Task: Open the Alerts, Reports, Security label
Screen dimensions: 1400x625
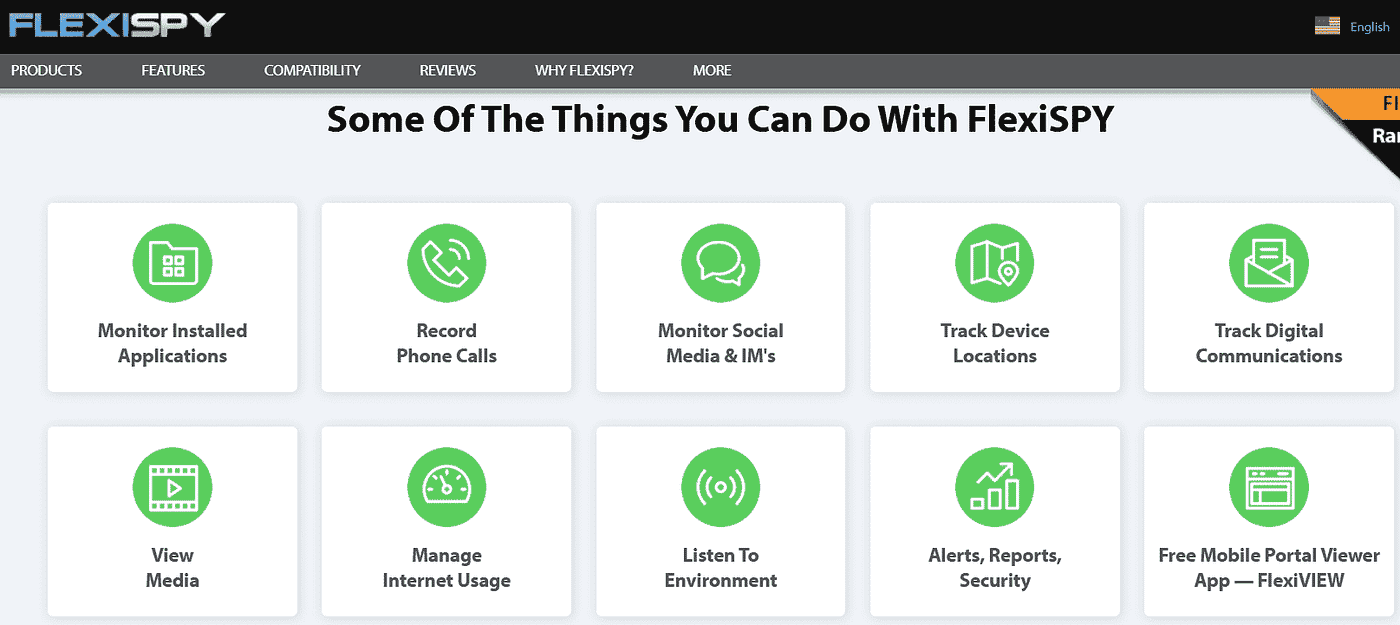Action: tap(995, 567)
